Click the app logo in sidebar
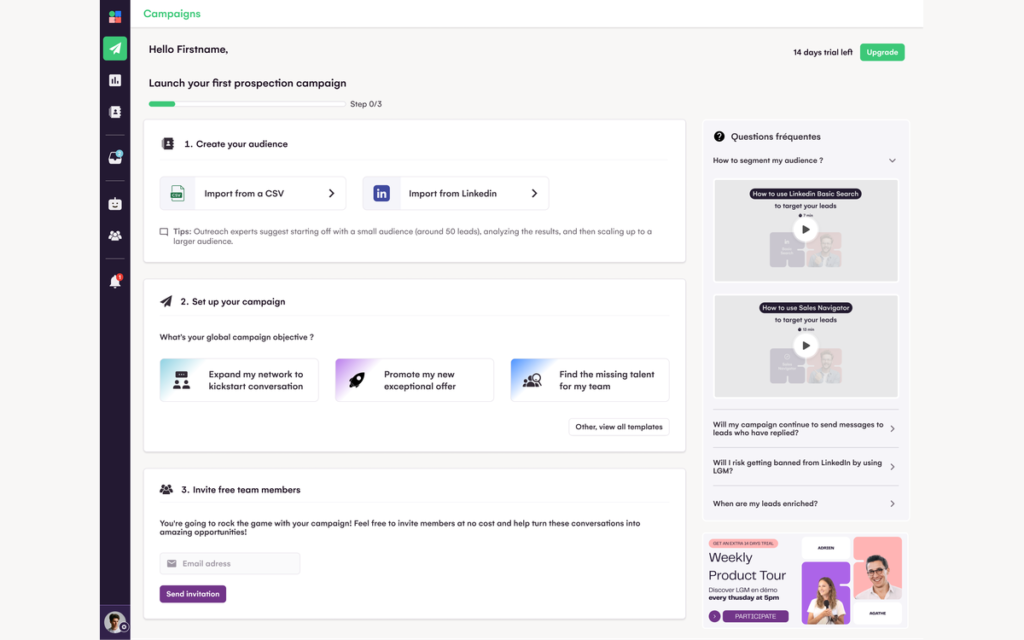 (115, 16)
